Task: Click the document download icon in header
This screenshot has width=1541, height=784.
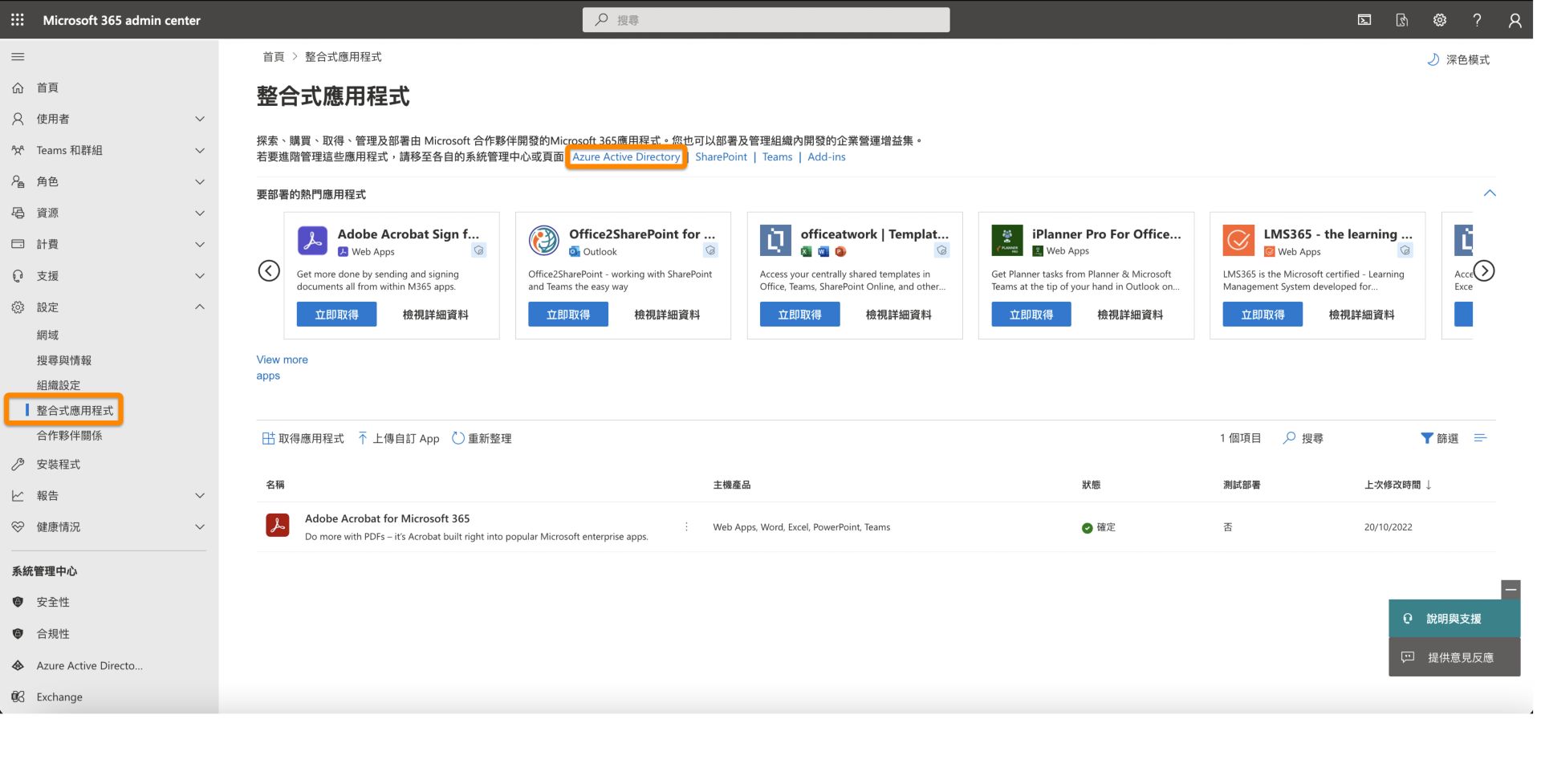Action: tap(1402, 20)
